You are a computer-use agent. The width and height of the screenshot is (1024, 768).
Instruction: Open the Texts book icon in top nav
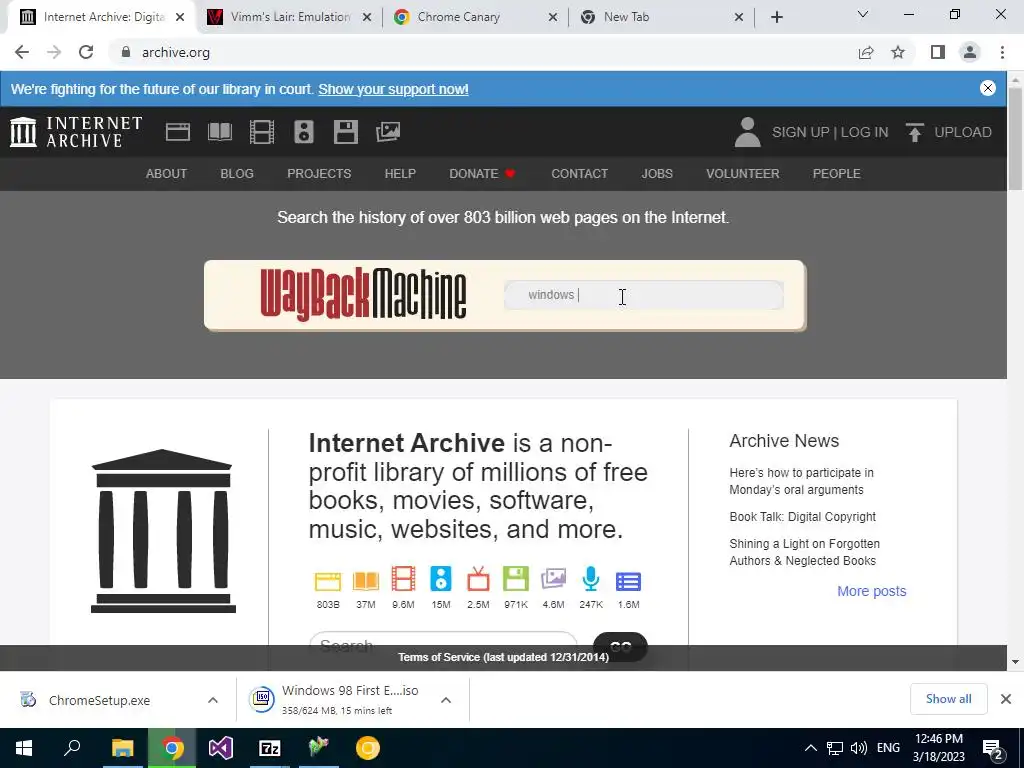[x=219, y=132]
